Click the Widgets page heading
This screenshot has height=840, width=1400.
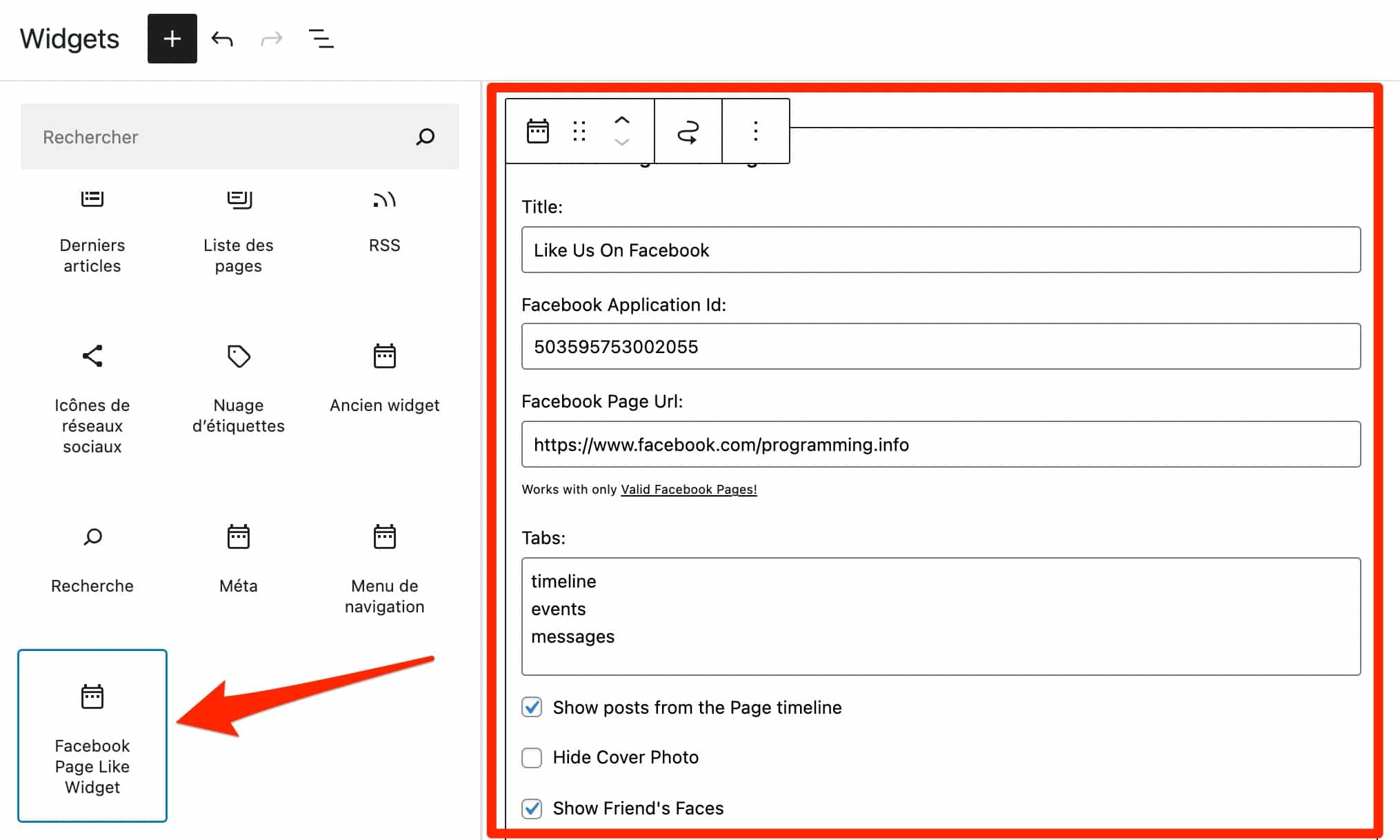[x=70, y=39]
